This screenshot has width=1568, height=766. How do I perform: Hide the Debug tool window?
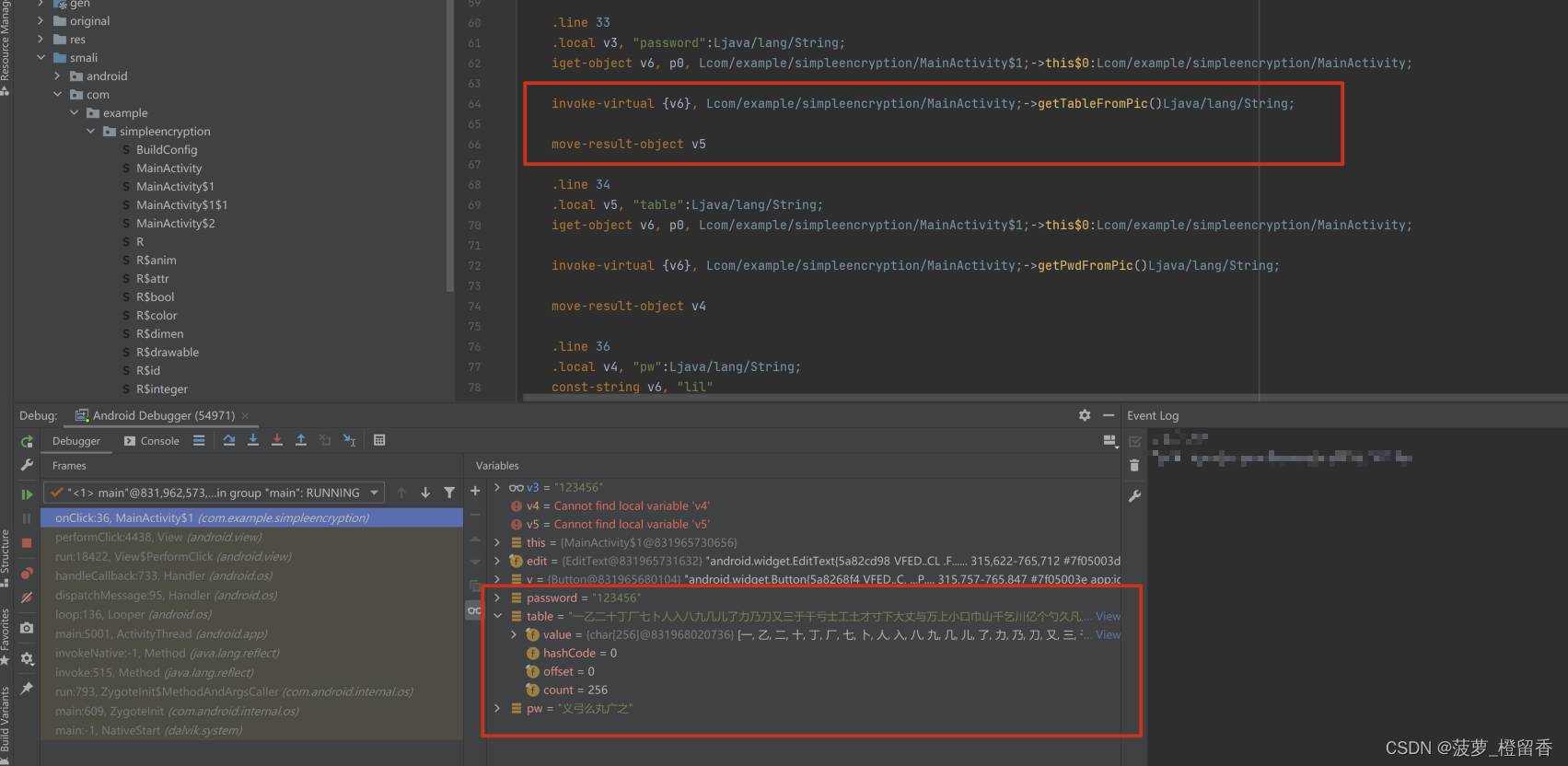(x=1109, y=415)
